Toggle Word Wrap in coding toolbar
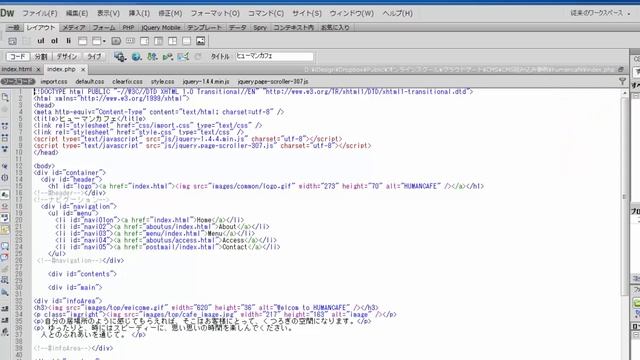 coord(5,218)
